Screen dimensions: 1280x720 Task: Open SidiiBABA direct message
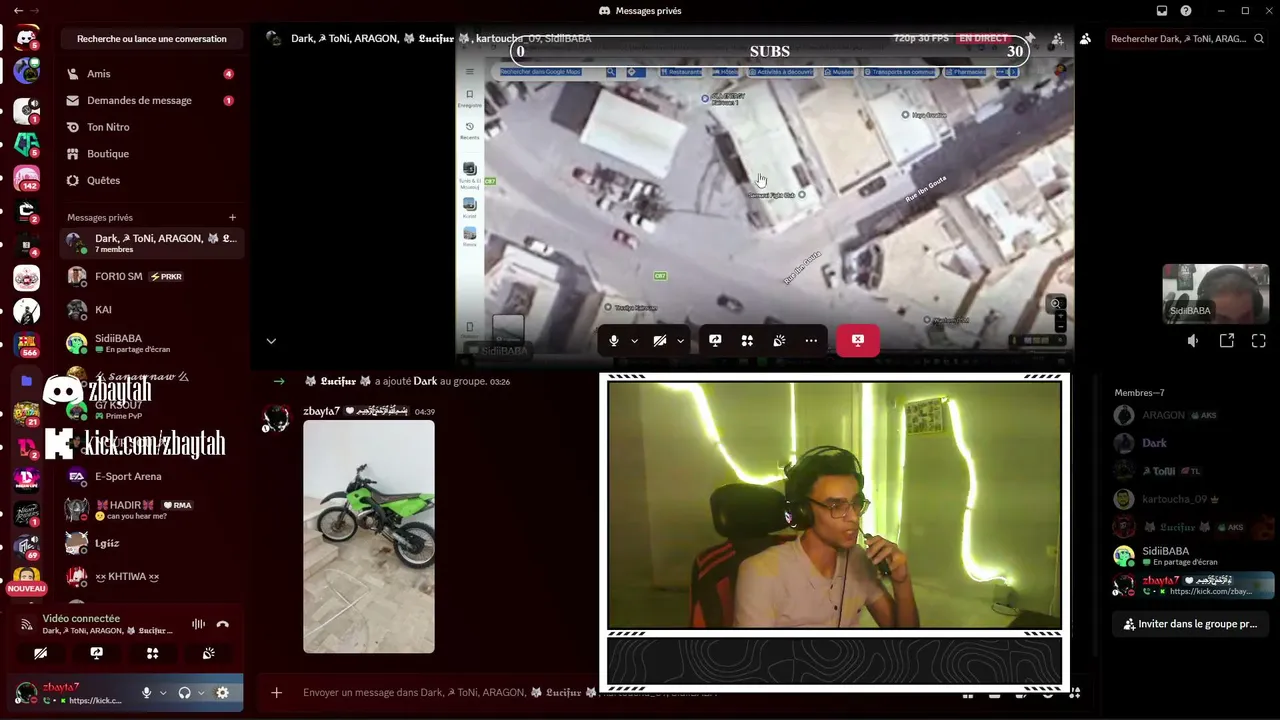click(152, 343)
